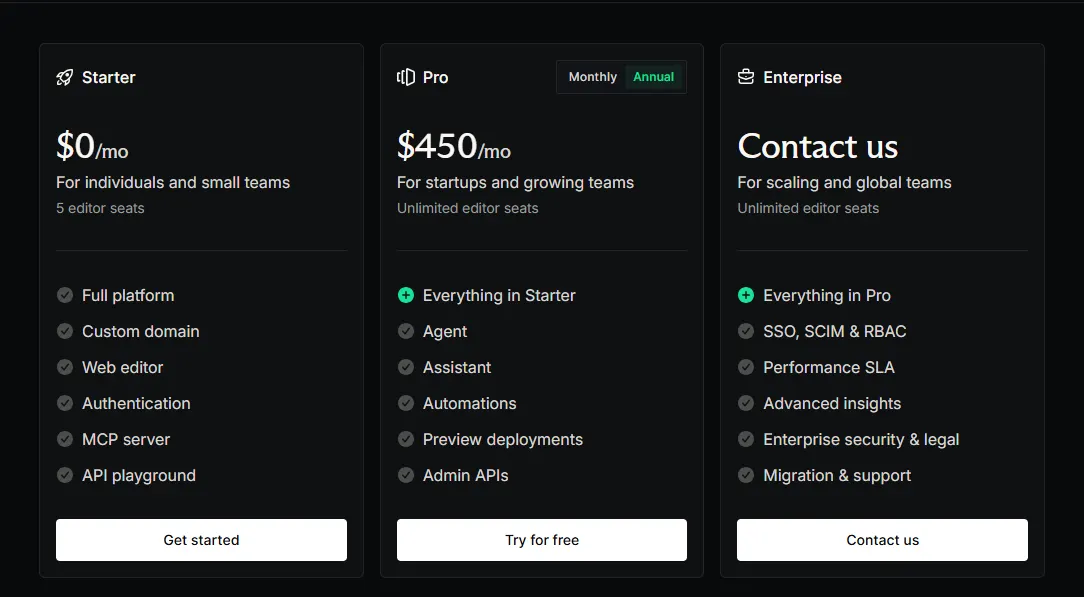Click 'Unlimited editor seats' under Pro
This screenshot has height=597, width=1084.
click(467, 208)
